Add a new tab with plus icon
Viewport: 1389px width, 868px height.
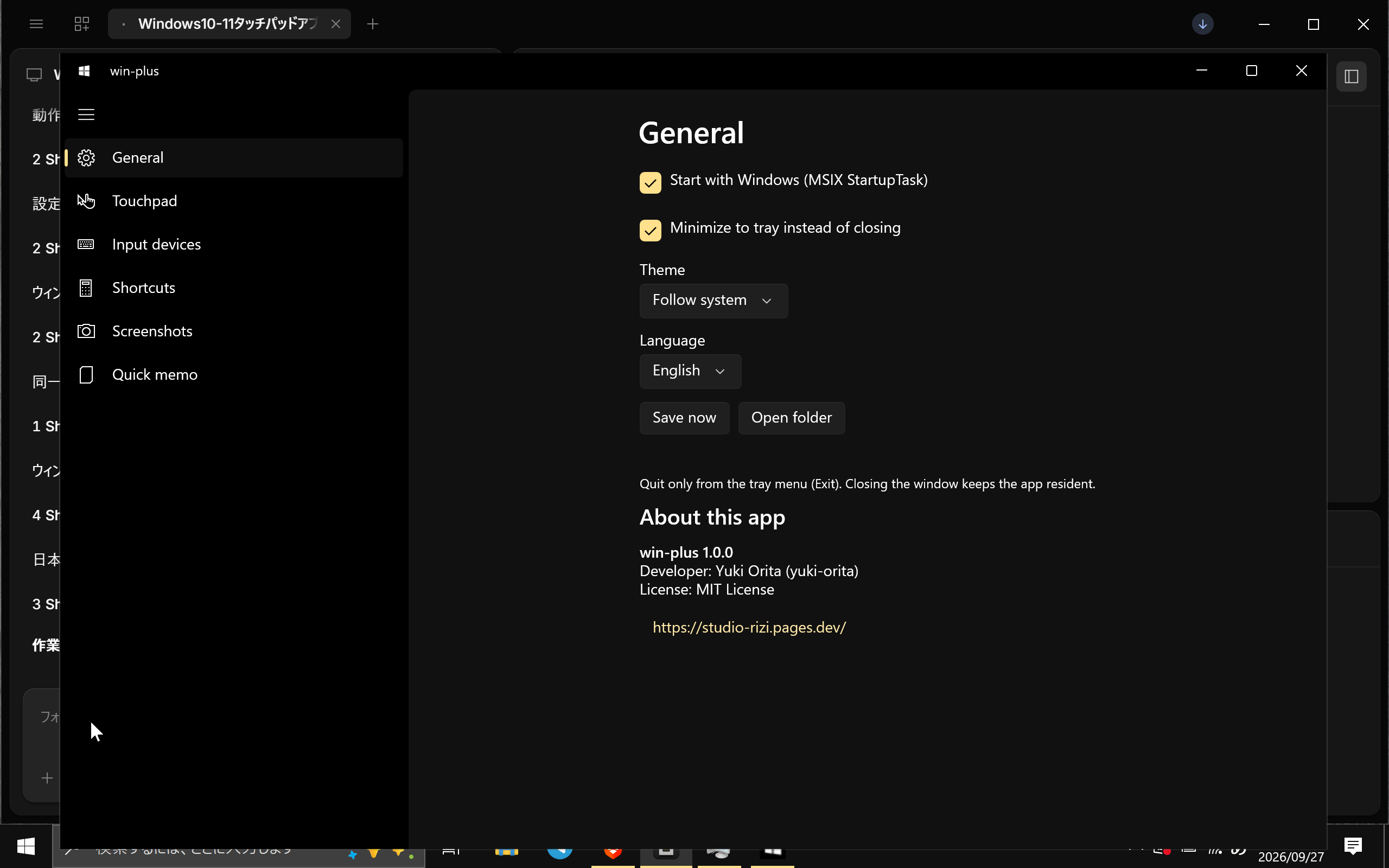(373, 23)
